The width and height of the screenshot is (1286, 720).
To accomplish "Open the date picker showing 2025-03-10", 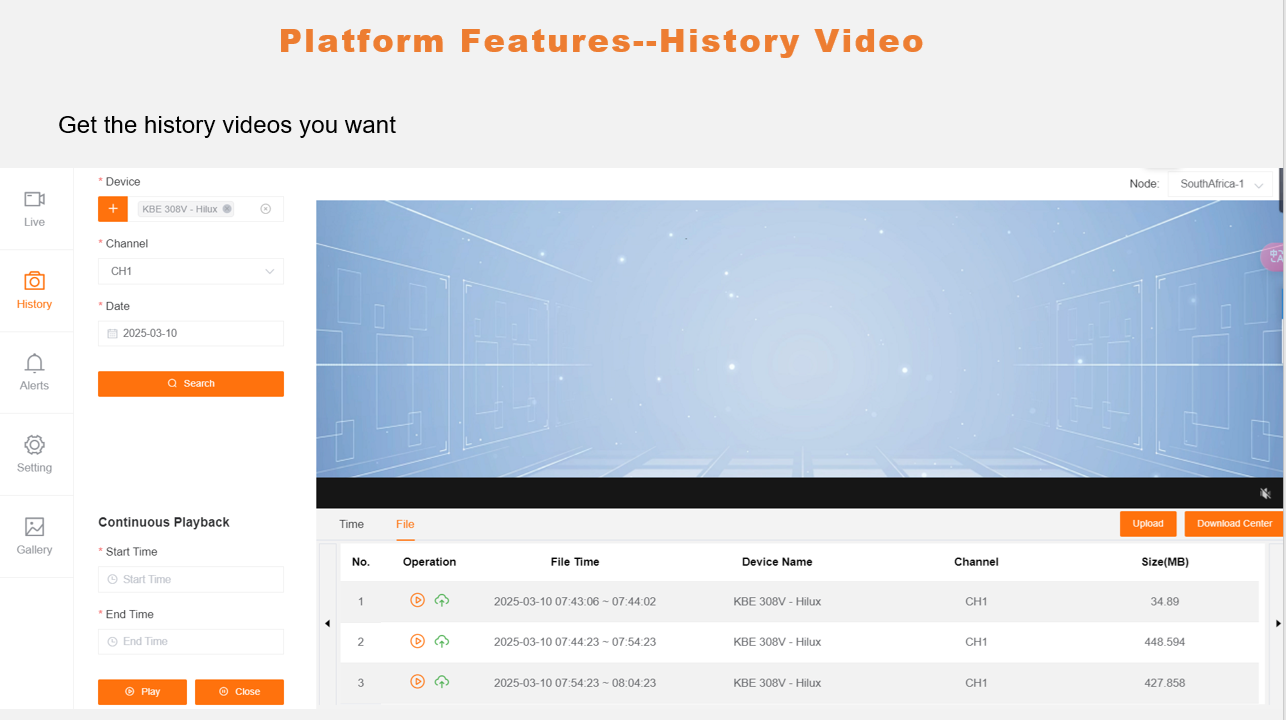I will click(x=190, y=333).
